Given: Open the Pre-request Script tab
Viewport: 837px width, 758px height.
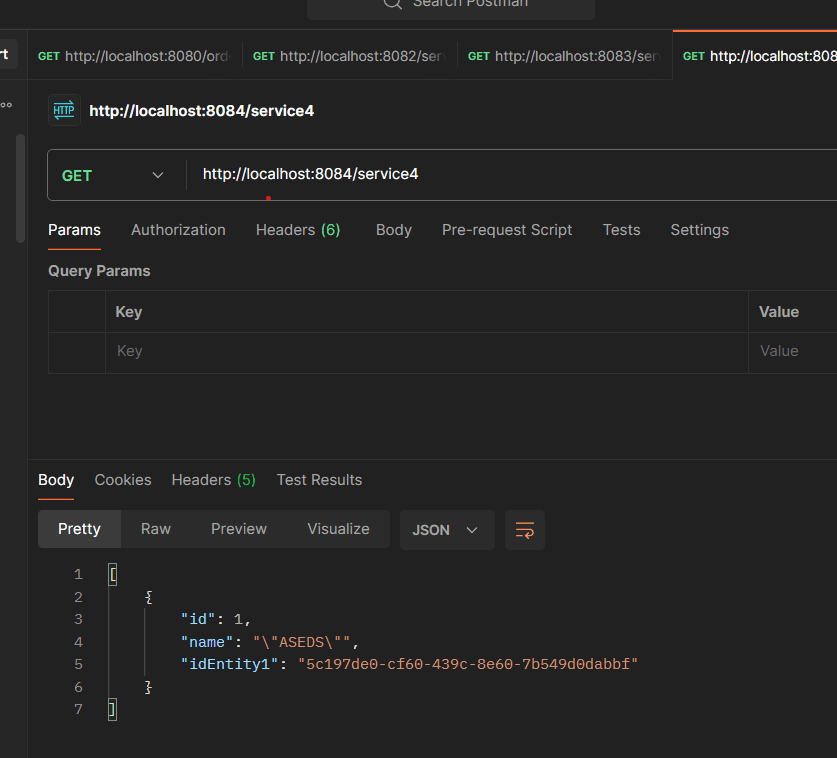Looking at the screenshot, I should click(x=507, y=230).
